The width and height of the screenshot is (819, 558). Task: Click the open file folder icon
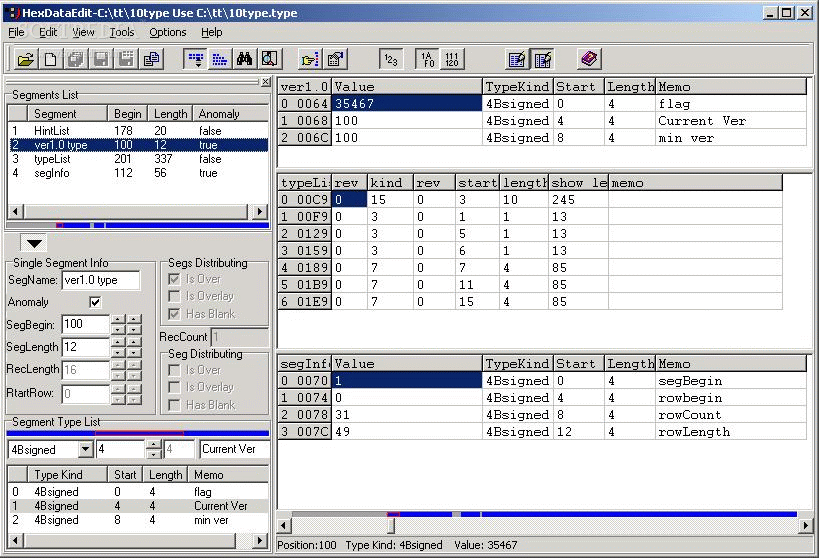[x=25, y=60]
